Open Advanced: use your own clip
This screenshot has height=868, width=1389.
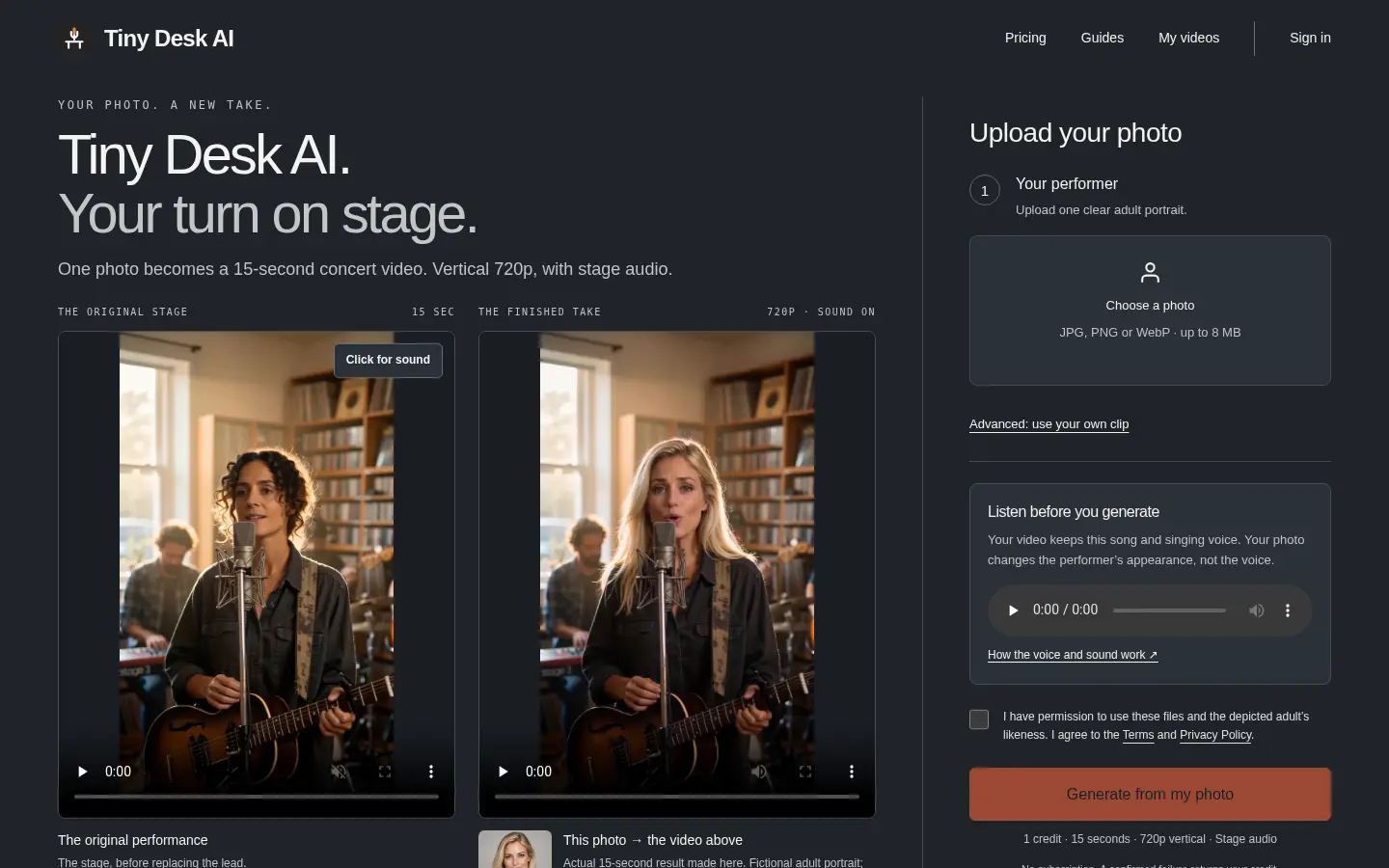pyautogui.click(x=1049, y=424)
